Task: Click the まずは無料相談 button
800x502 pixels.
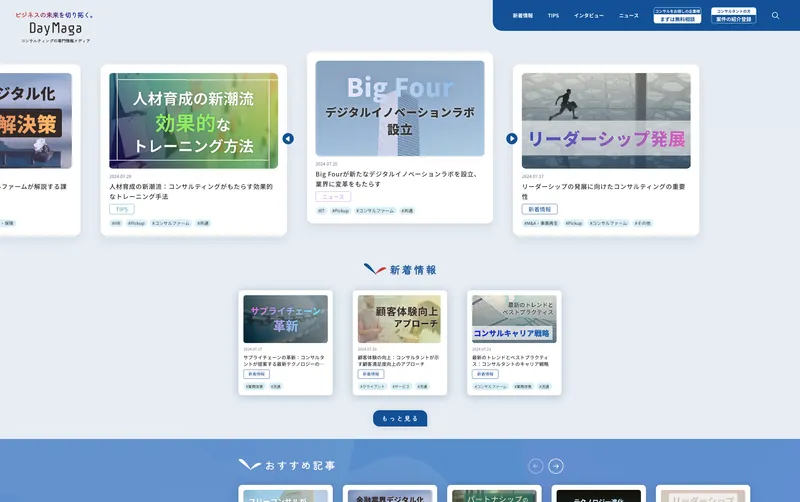Action: click(x=677, y=18)
